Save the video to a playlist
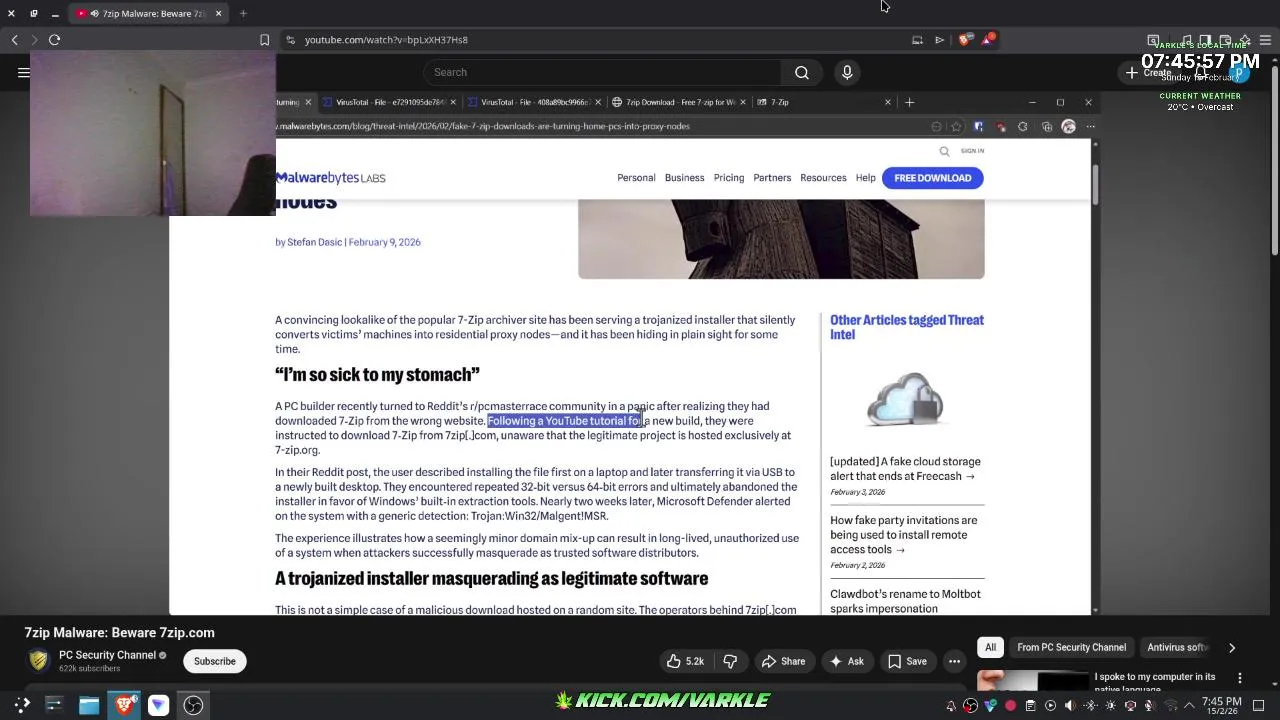This screenshot has height=720, width=1280. coord(907,661)
